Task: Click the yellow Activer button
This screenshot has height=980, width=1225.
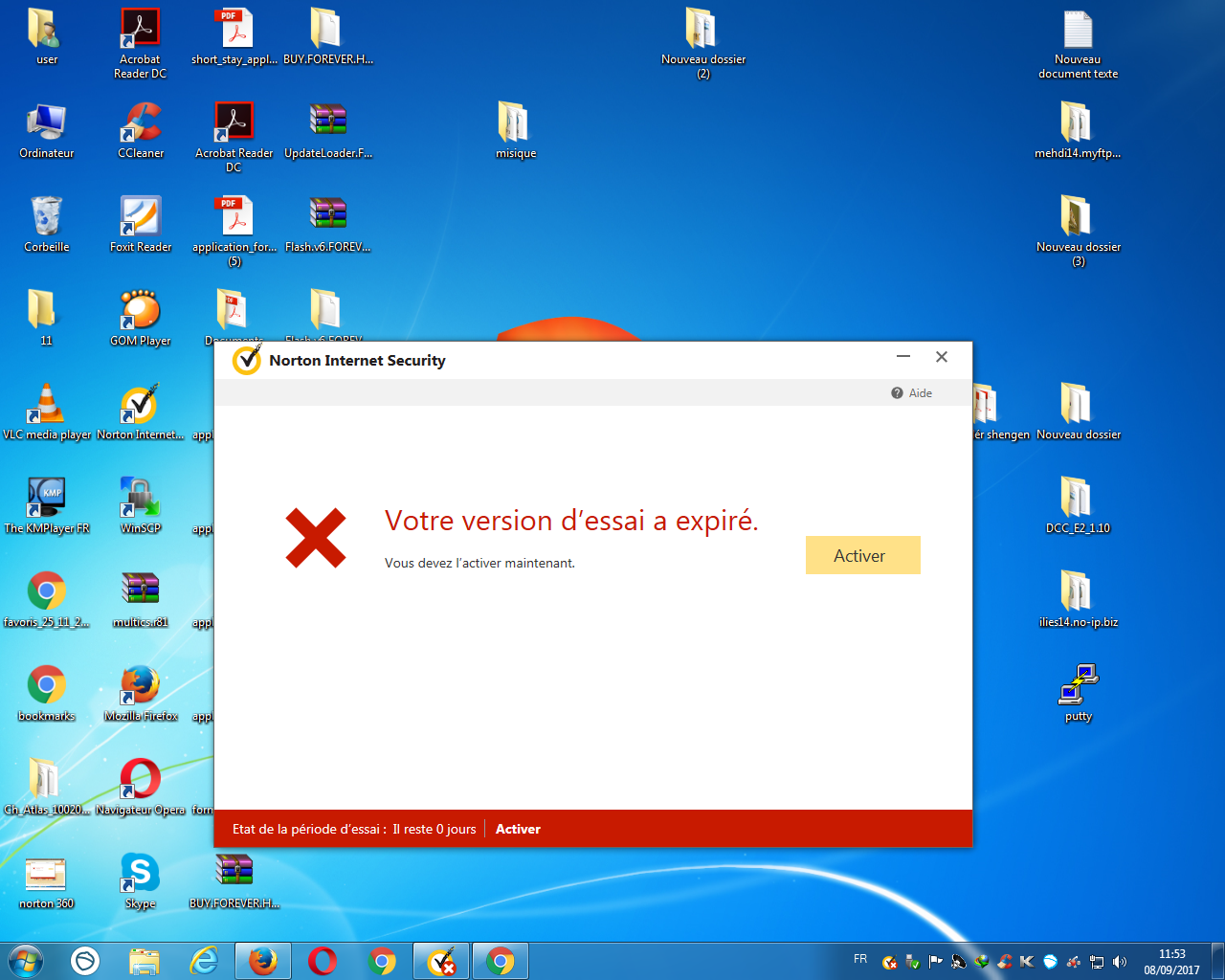Action: [862, 555]
